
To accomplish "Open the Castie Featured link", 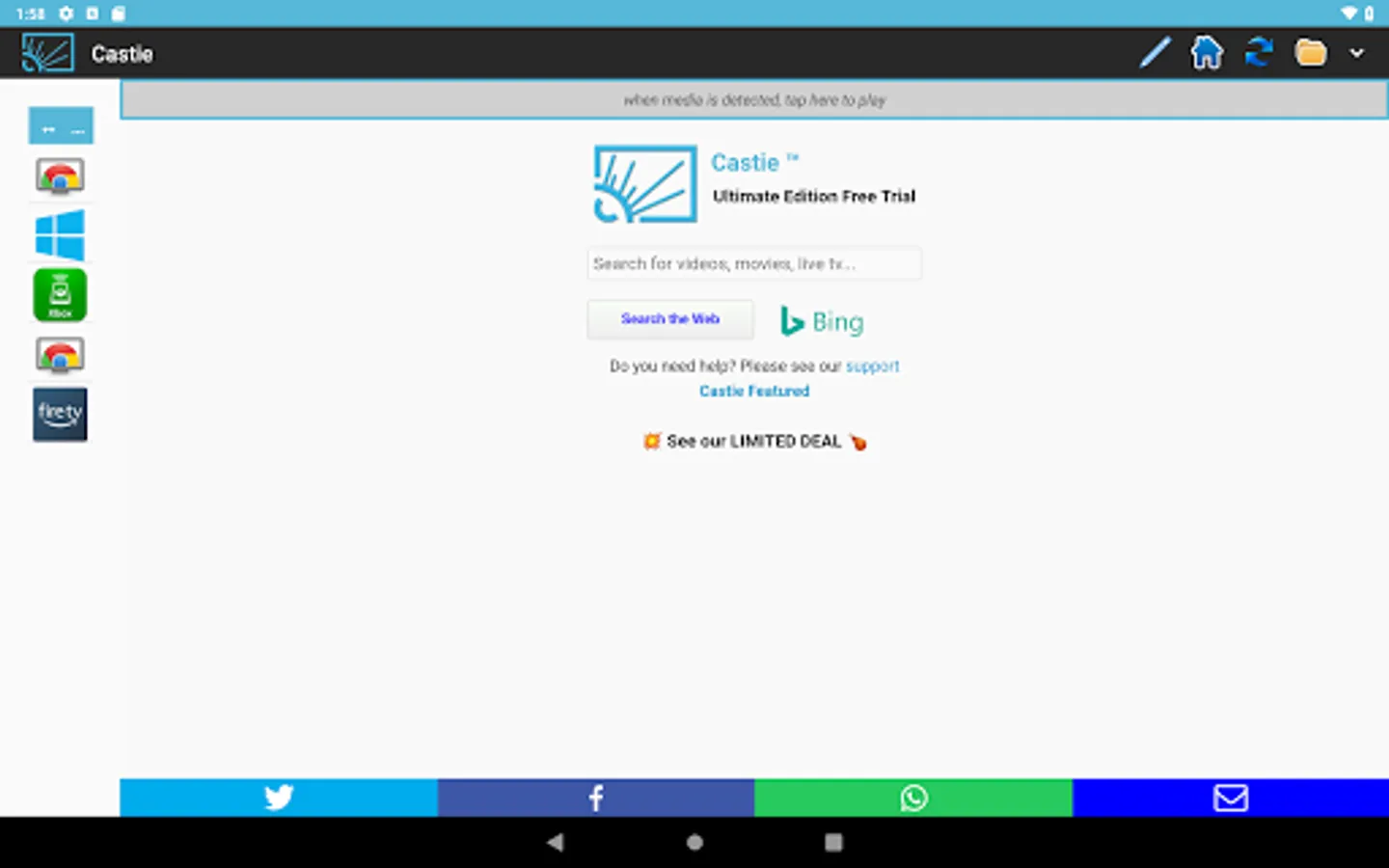I will tap(754, 392).
